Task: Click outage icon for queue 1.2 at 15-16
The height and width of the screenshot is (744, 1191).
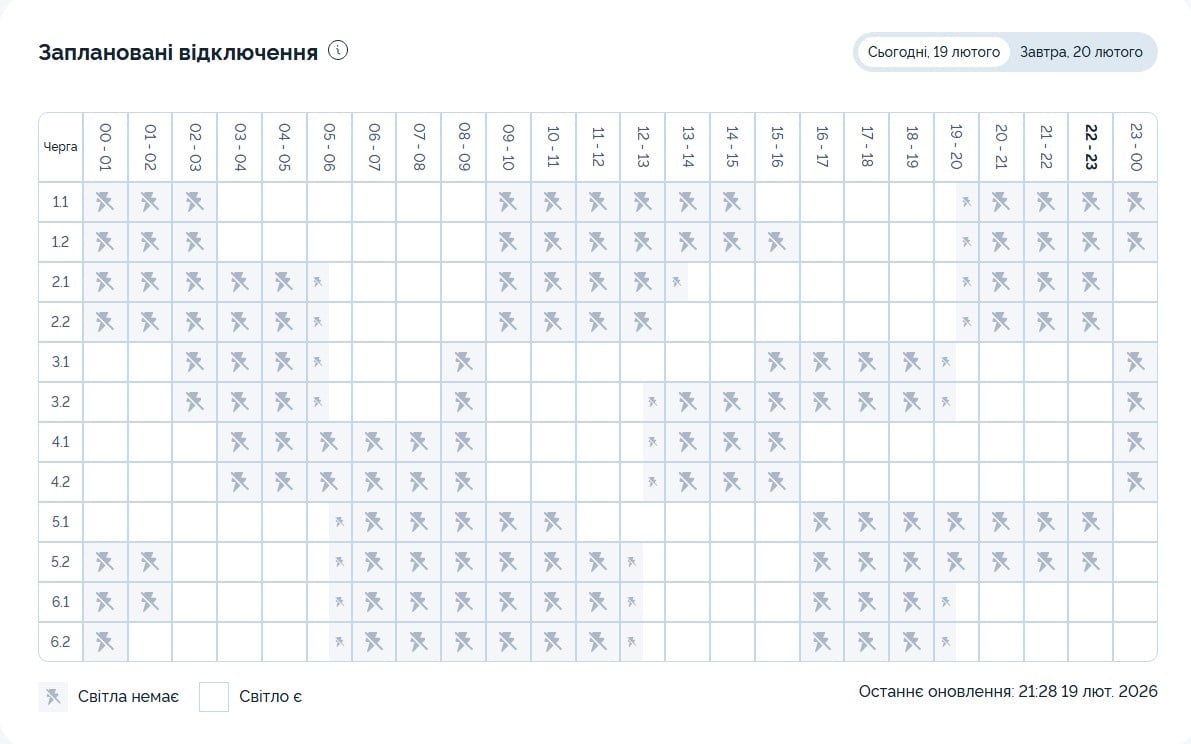Action: [x=777, y=242]
